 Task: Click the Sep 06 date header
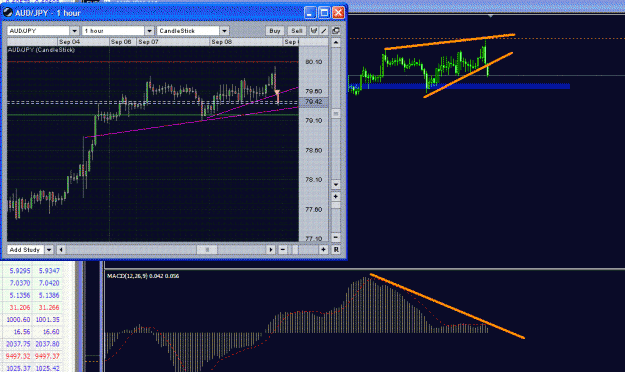tap(121, 42)
